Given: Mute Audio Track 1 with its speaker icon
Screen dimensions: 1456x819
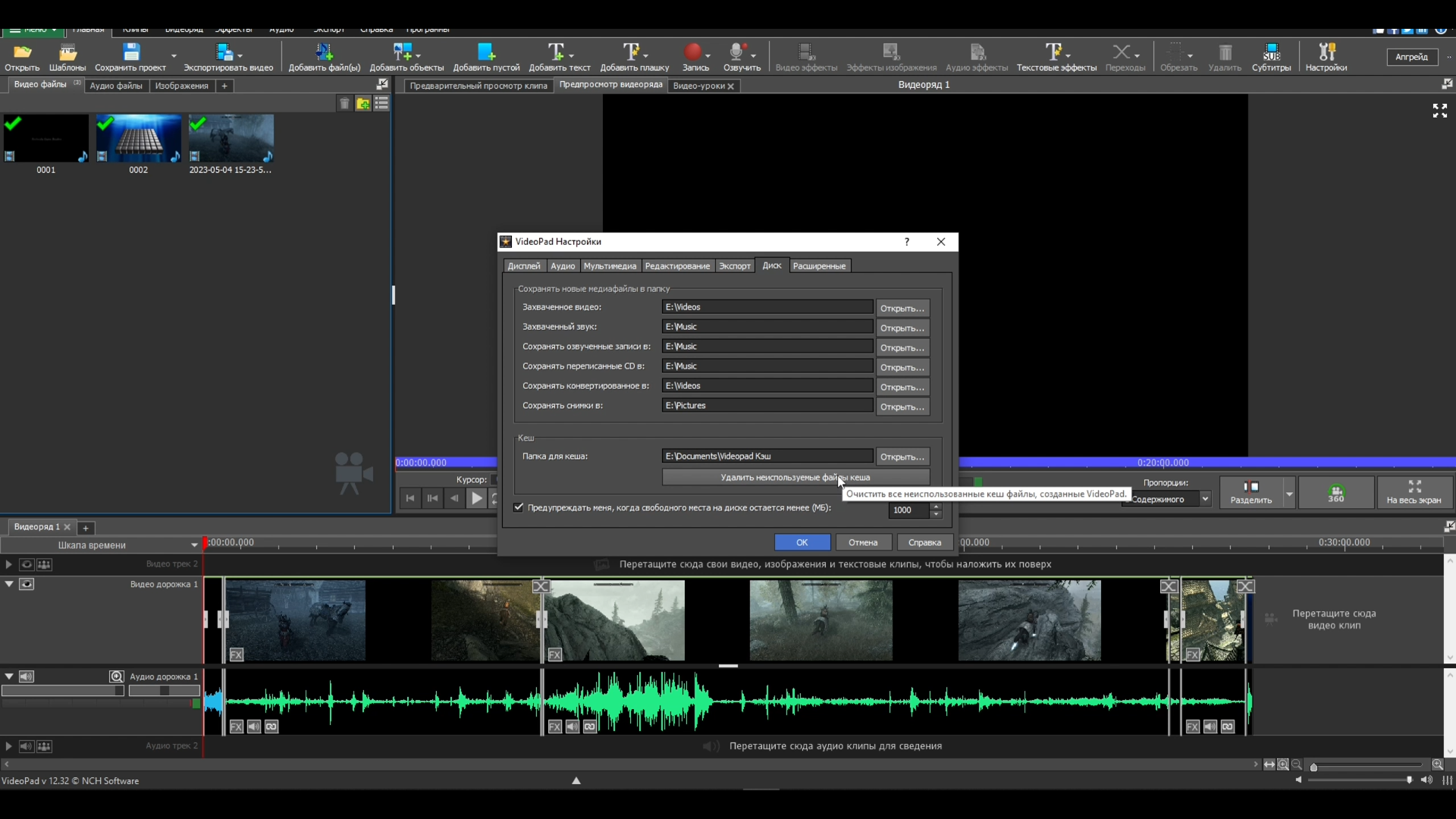Looking at the screenshot, I should (x=27, y=676).
